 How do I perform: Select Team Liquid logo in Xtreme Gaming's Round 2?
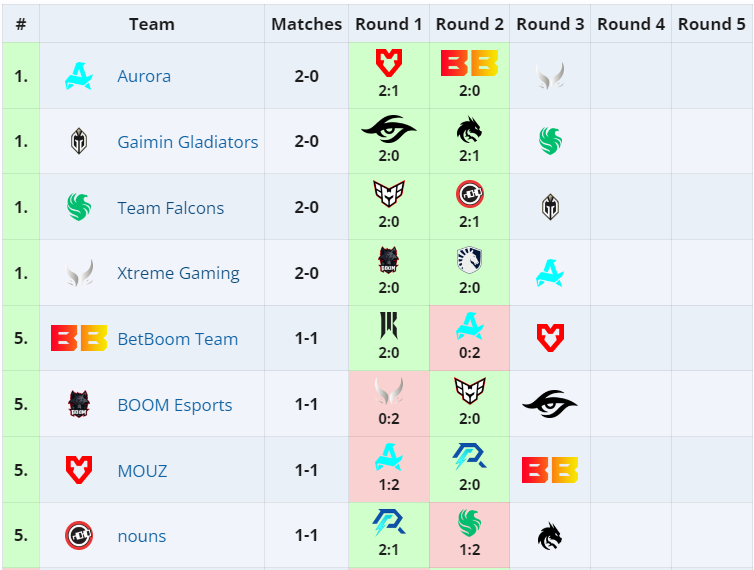tap(469, 260)
